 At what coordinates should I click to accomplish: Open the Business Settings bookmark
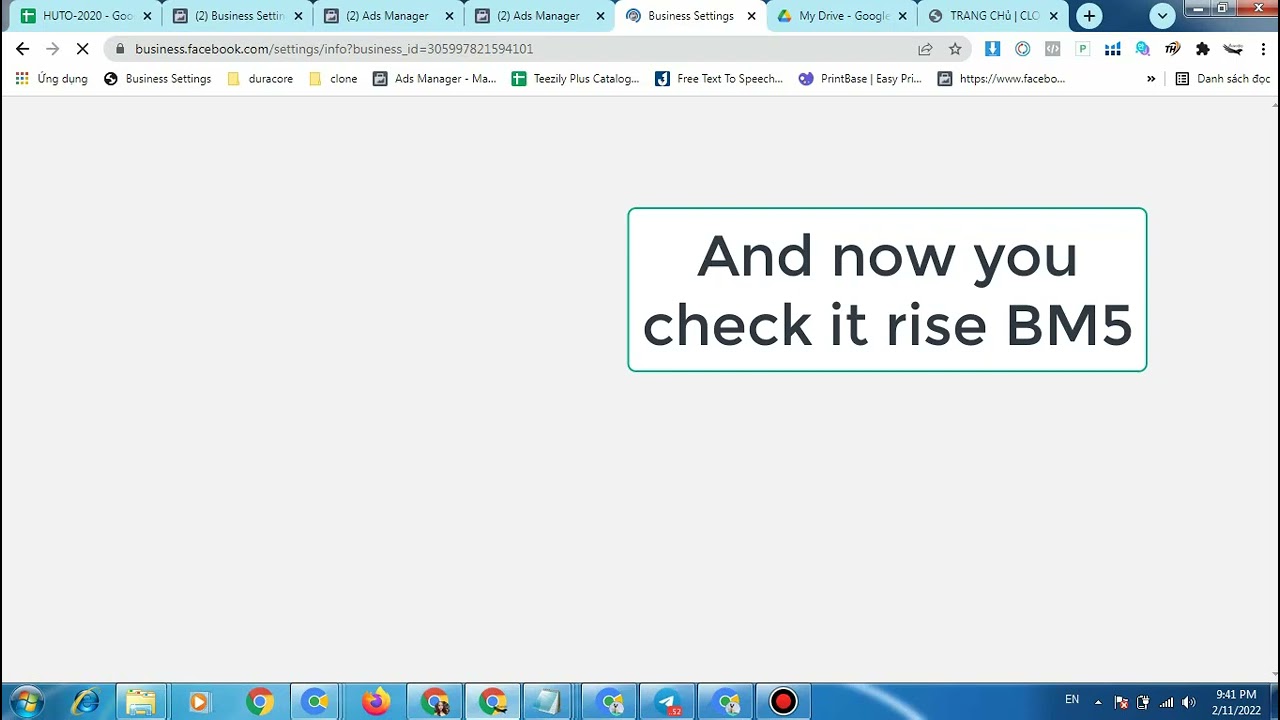tap(158, 79)
